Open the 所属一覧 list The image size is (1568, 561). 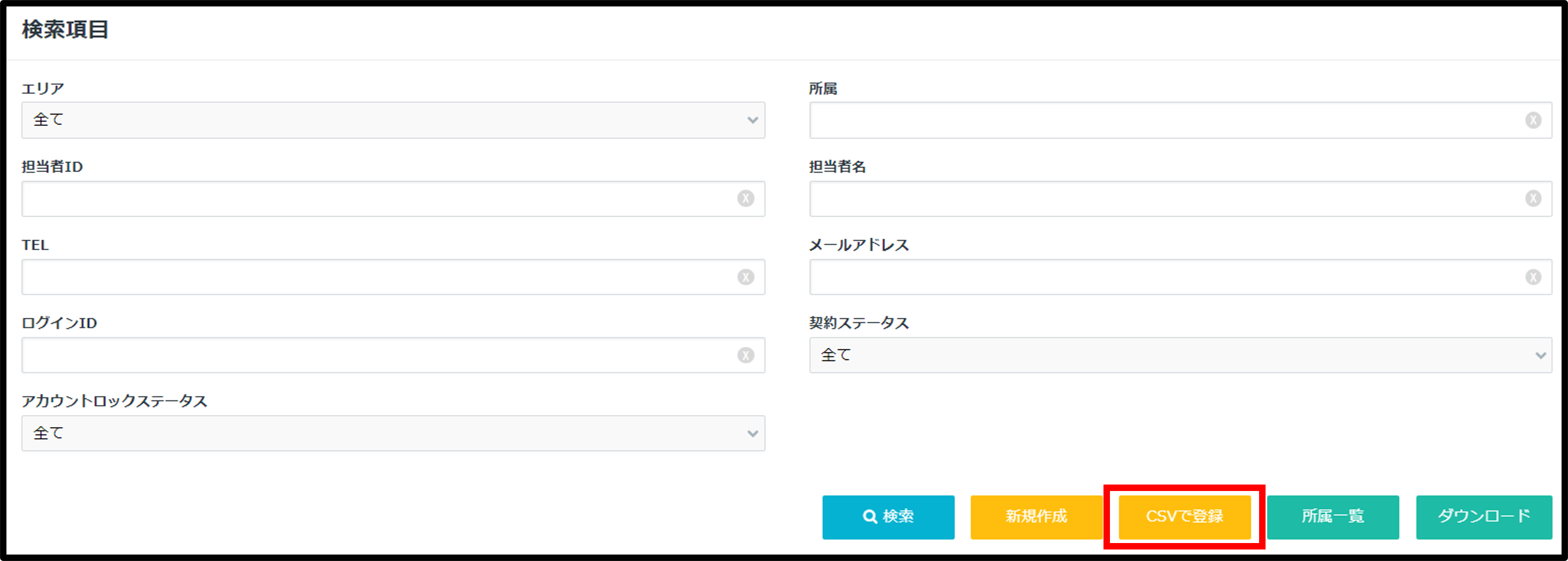tap(1333, 516)
